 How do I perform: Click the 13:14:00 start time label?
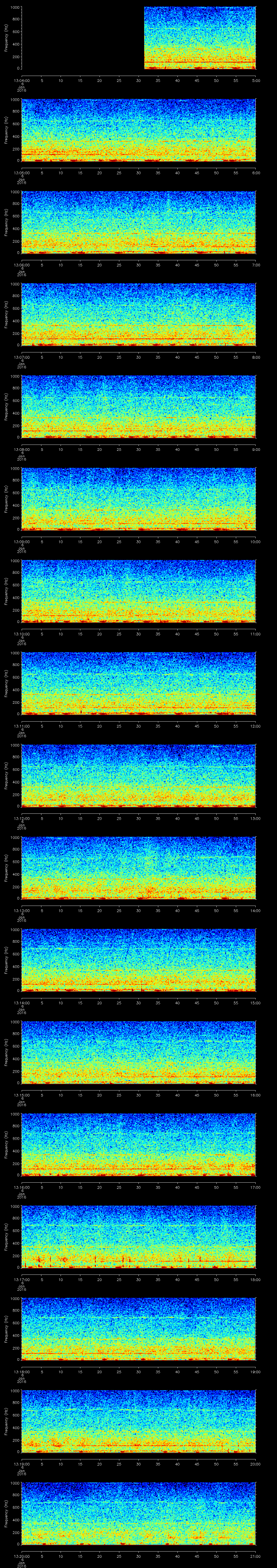point(22,1003)
